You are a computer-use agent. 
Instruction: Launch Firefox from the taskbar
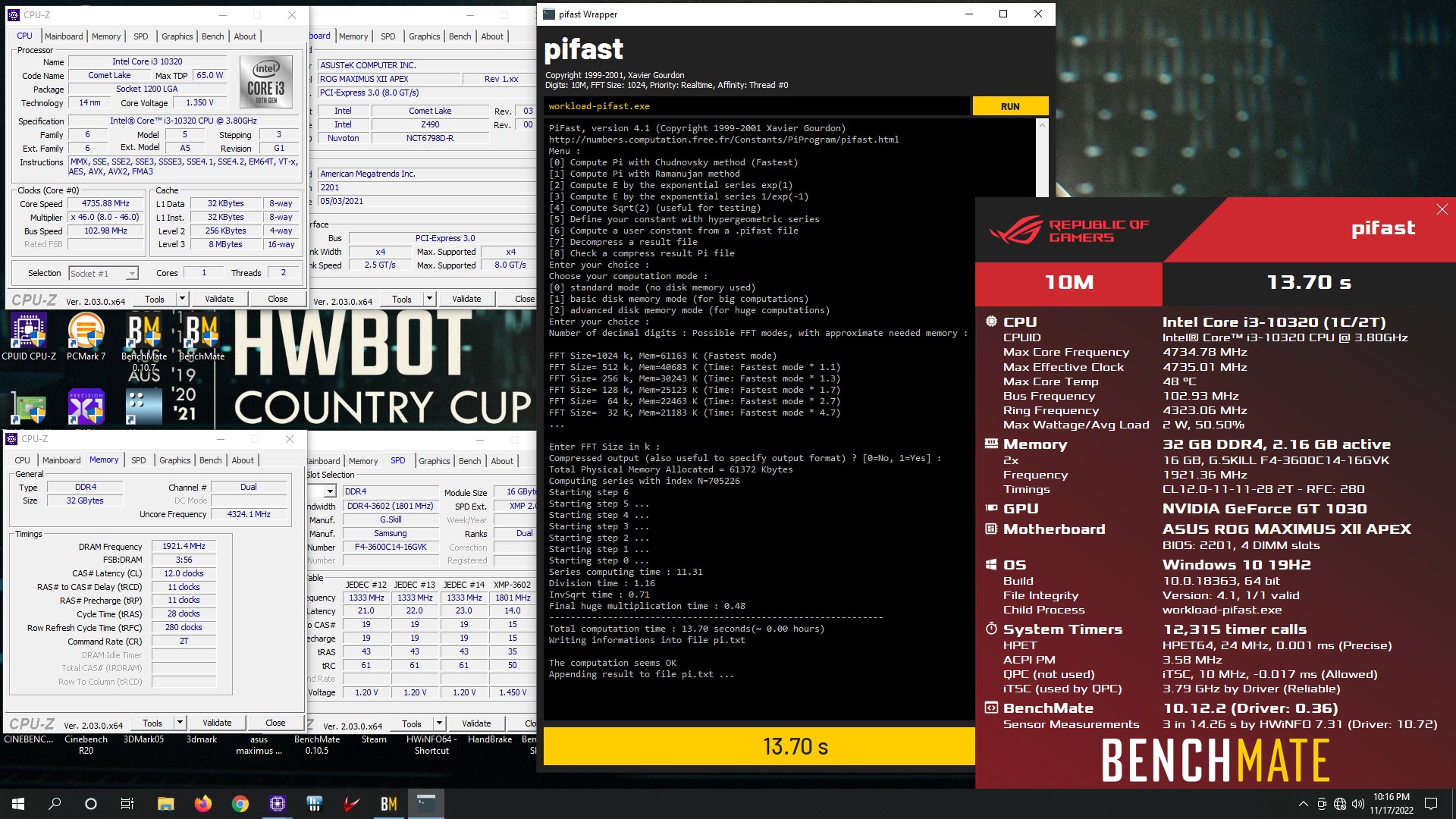click(x=202, y=804)
